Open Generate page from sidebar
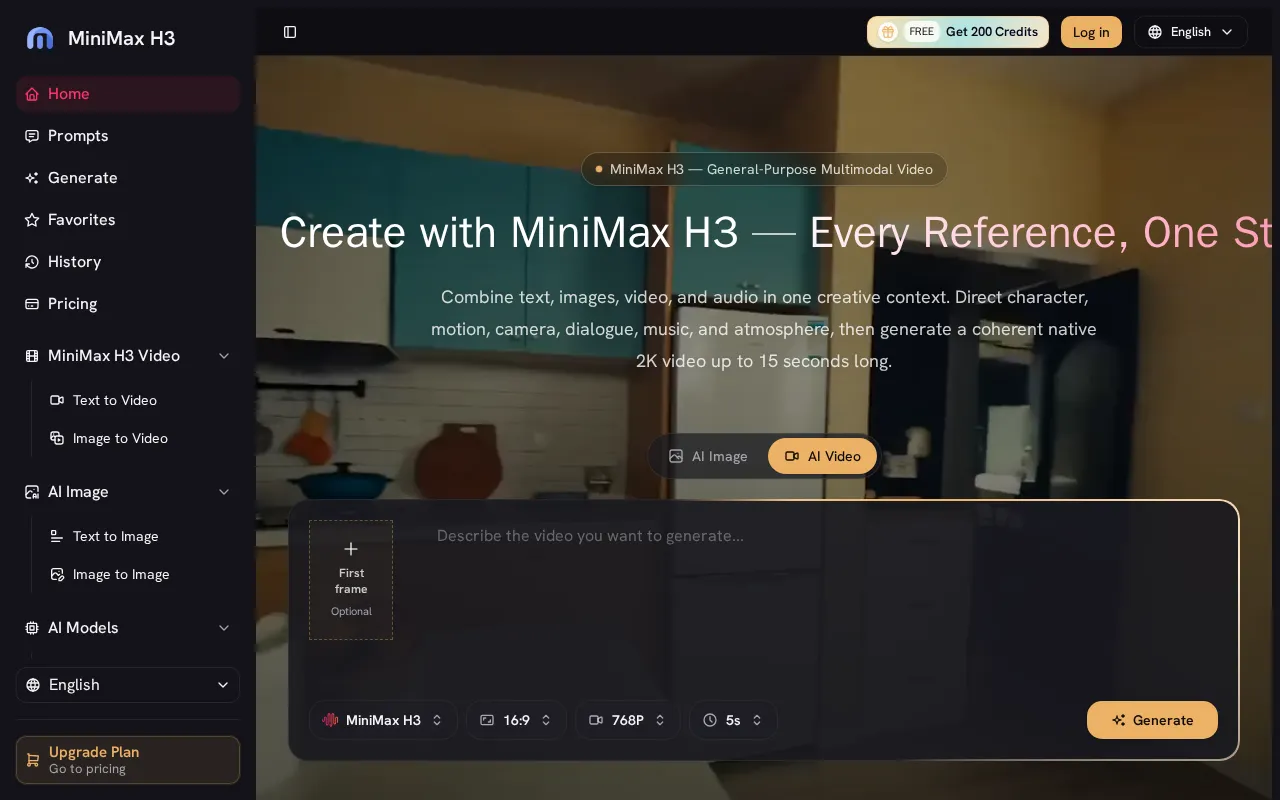The width and height of the screenshot is (1280, 800). pos(128,178)
